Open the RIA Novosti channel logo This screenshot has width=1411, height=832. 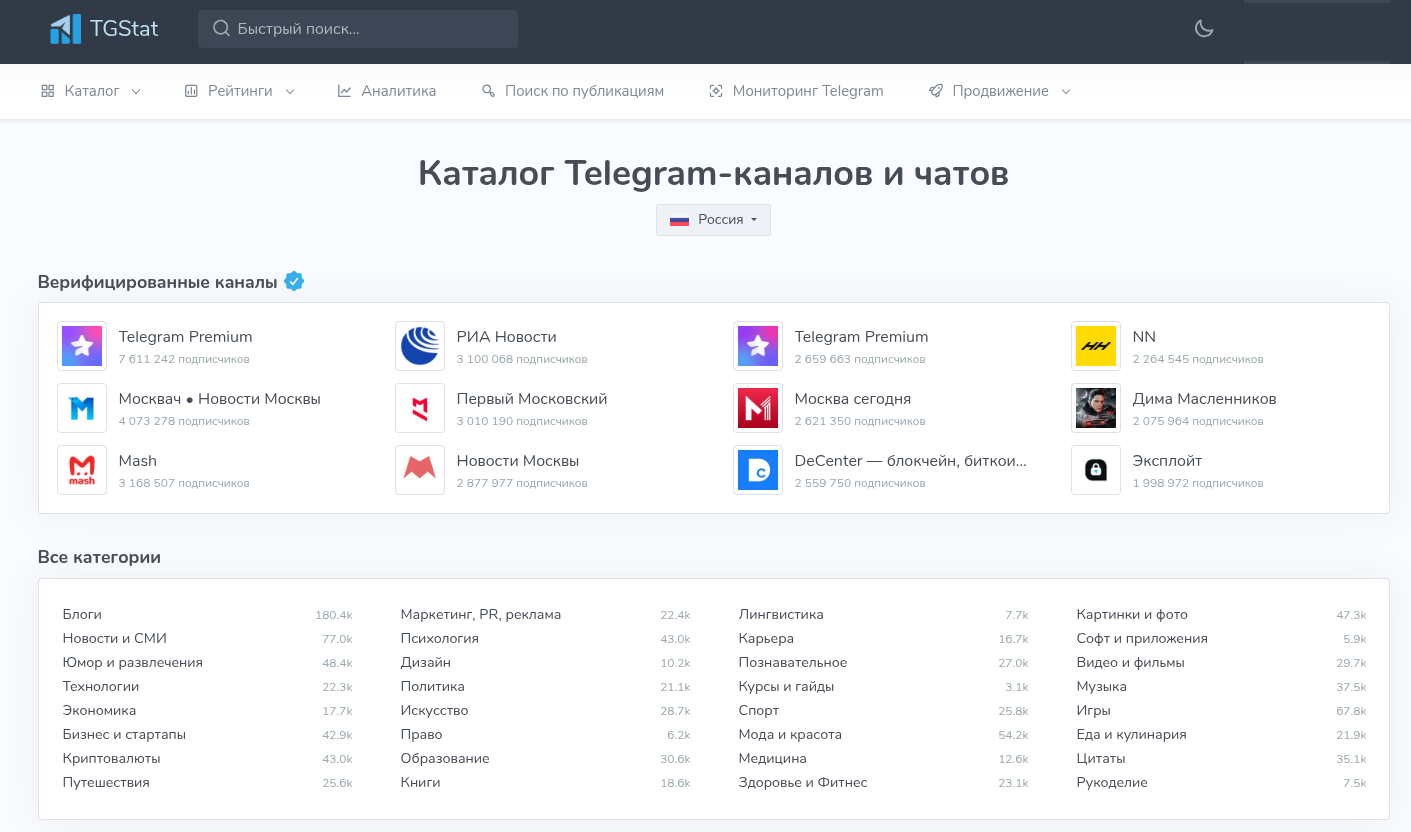(420, 346)
